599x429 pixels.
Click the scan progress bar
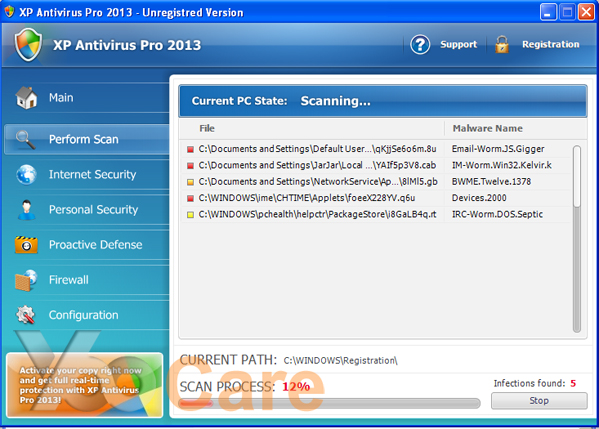pyautogui.click(x=330, y=403)
